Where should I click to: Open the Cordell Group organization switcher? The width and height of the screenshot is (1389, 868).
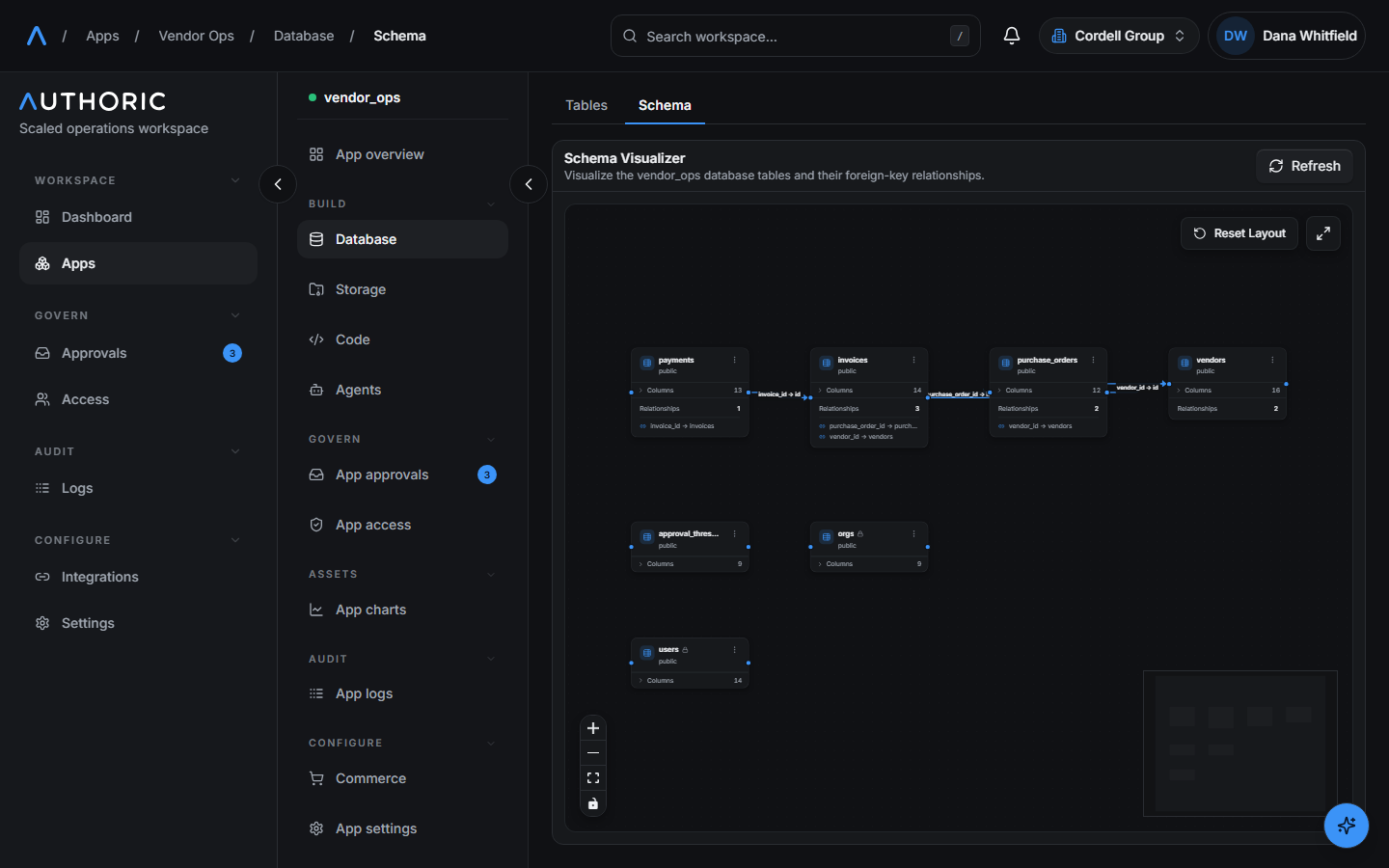pyautogui.click(x=1119, y=36)
